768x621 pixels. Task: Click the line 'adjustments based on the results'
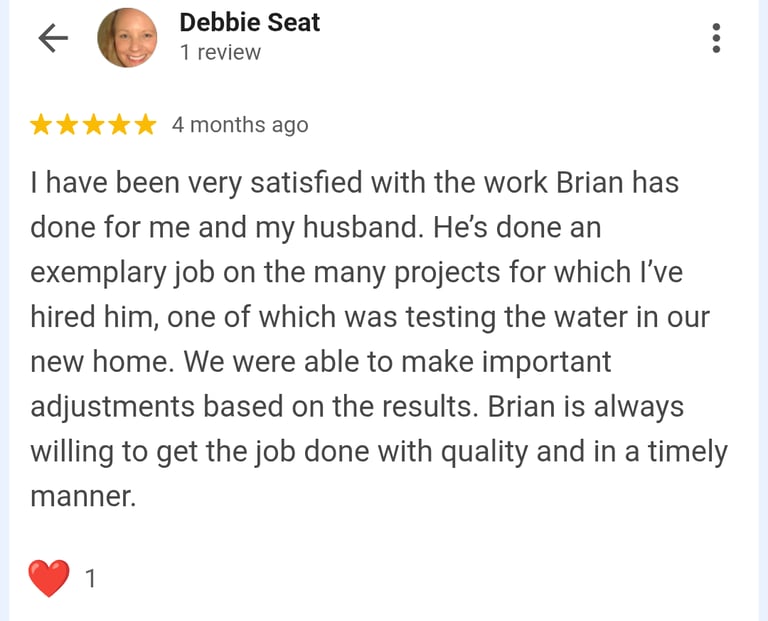(x=254, y=407)
